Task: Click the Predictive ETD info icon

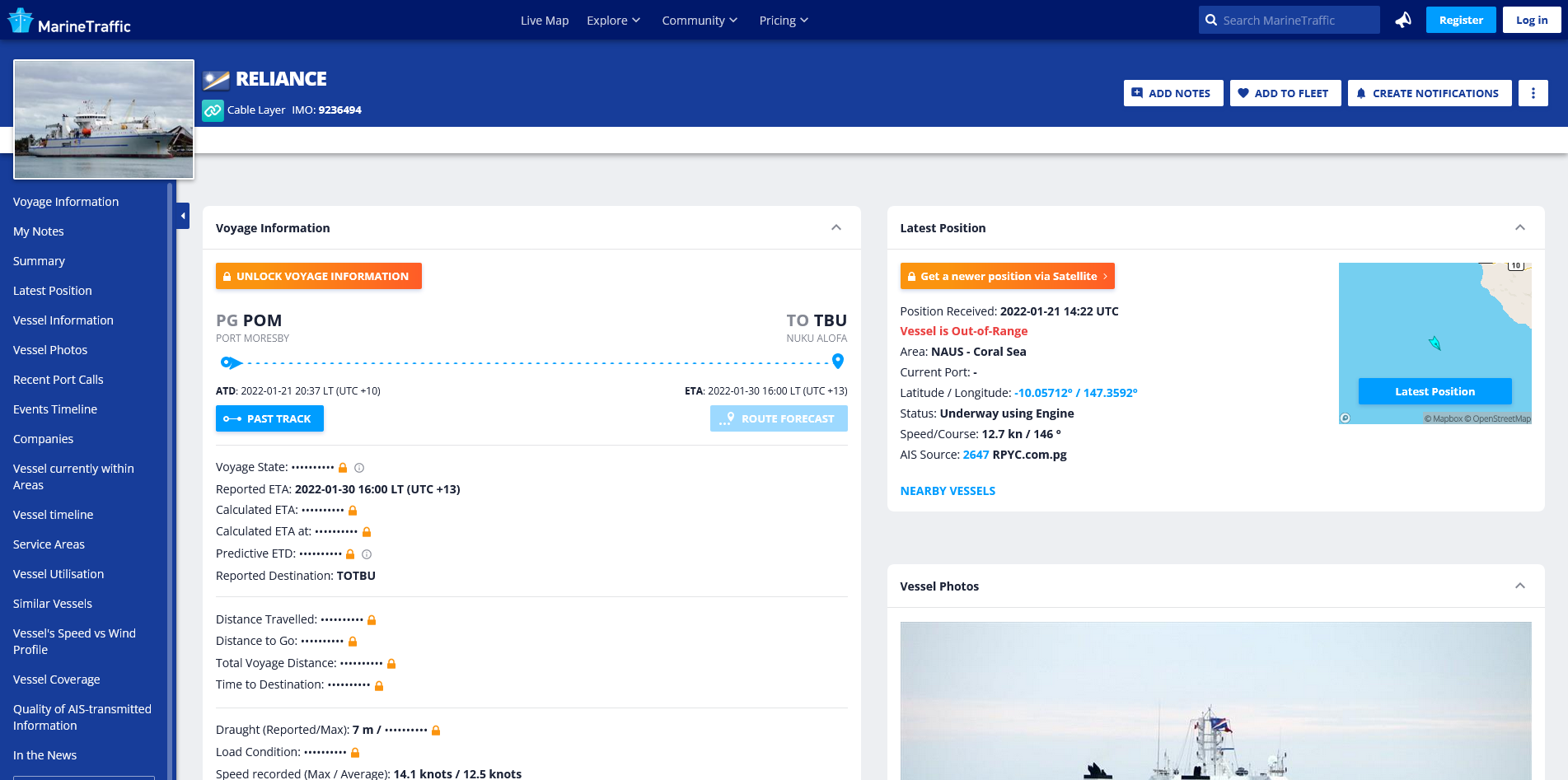Action: 367,554
